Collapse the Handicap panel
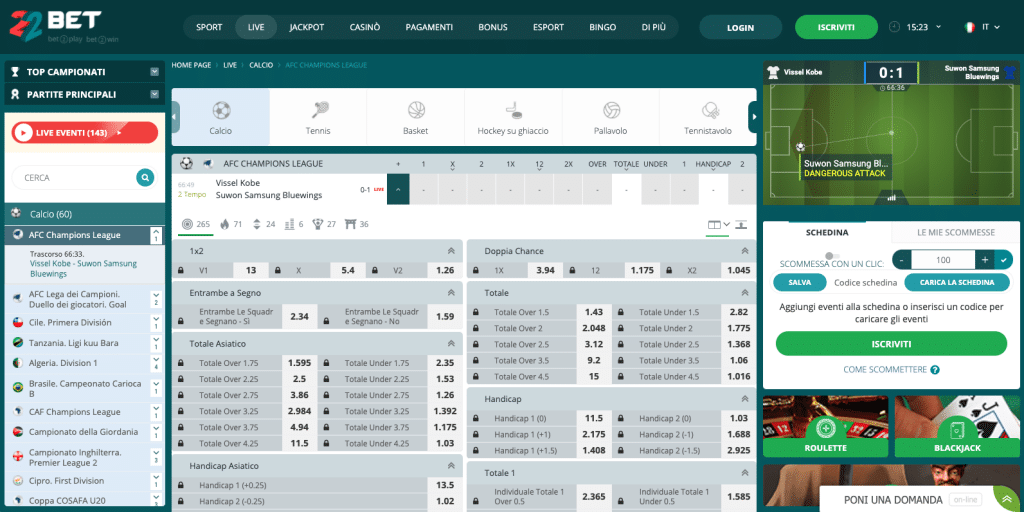Viewport: 1024px width, 512px height. 744,398
